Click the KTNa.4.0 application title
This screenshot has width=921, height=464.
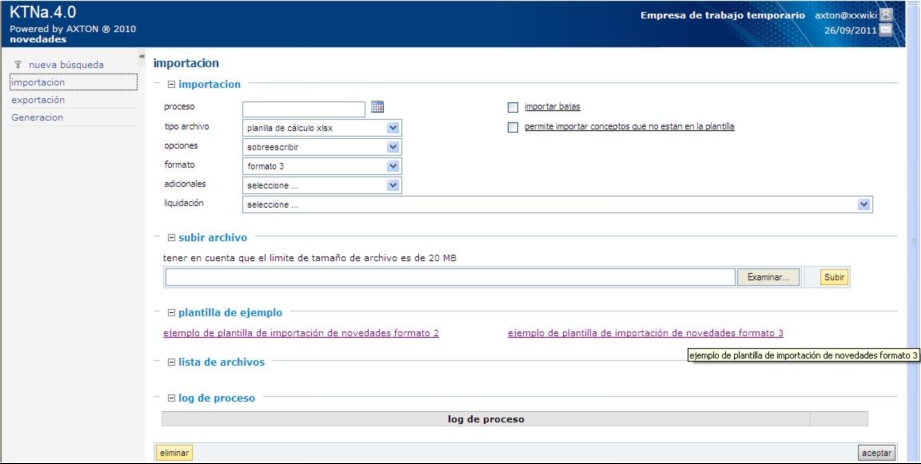click(43, 12)
